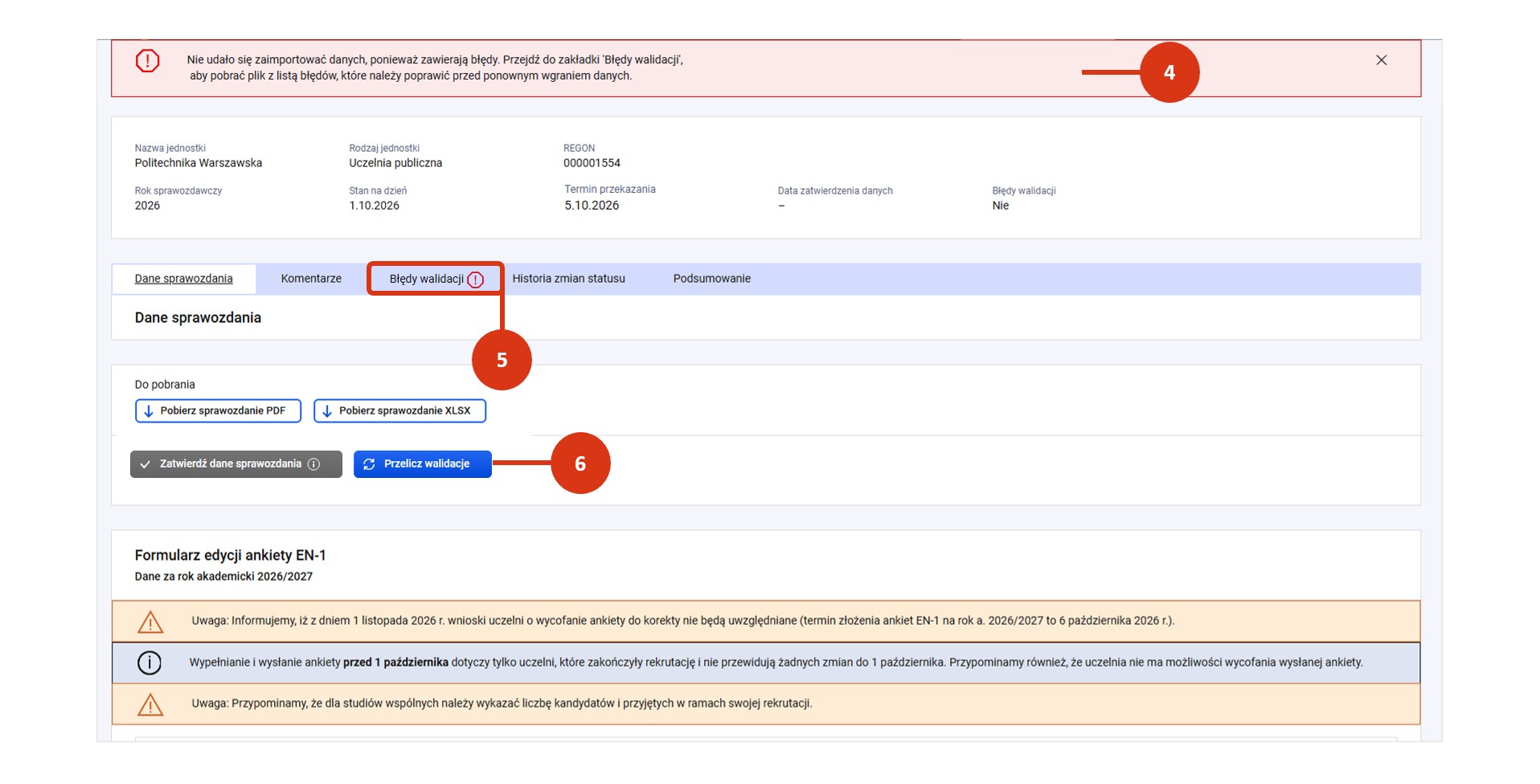Click Zatwierdź dane sprawozdania button
Viewport: 1540px width, 784px height.
236,464
